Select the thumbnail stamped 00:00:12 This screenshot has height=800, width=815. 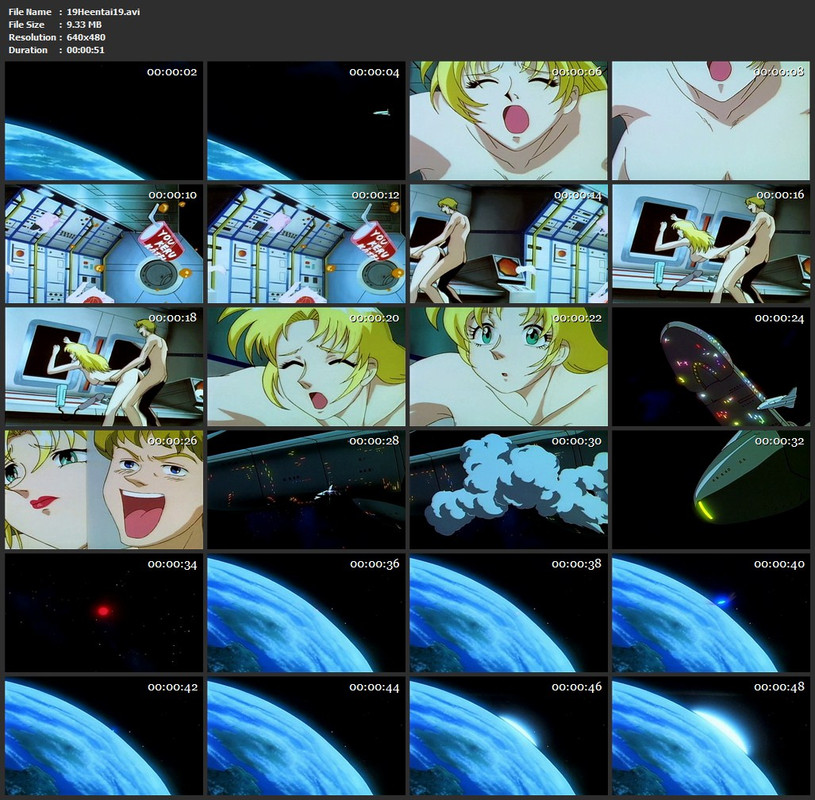(x=306, y=244)
